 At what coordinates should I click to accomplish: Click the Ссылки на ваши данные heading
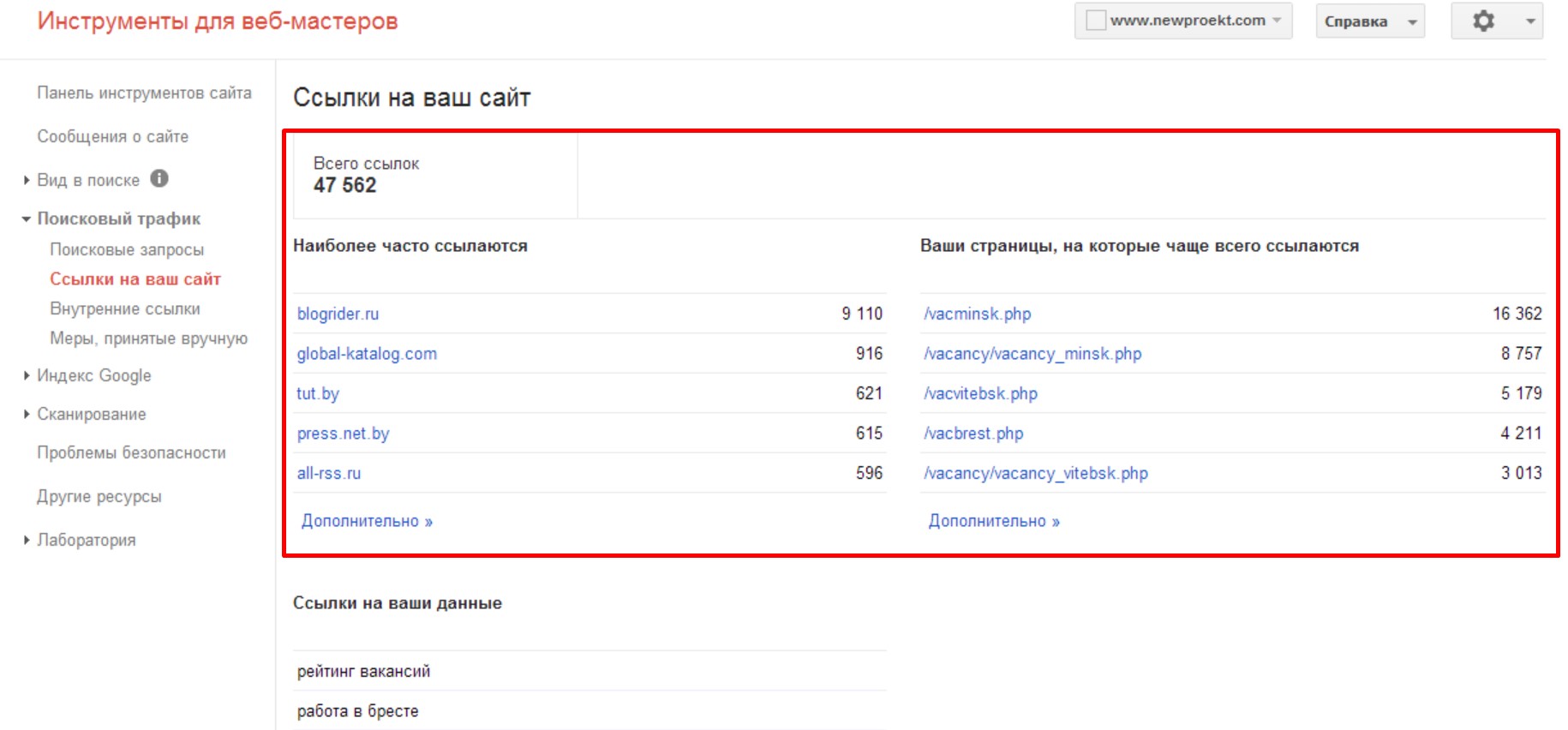(x=398, y=603)
